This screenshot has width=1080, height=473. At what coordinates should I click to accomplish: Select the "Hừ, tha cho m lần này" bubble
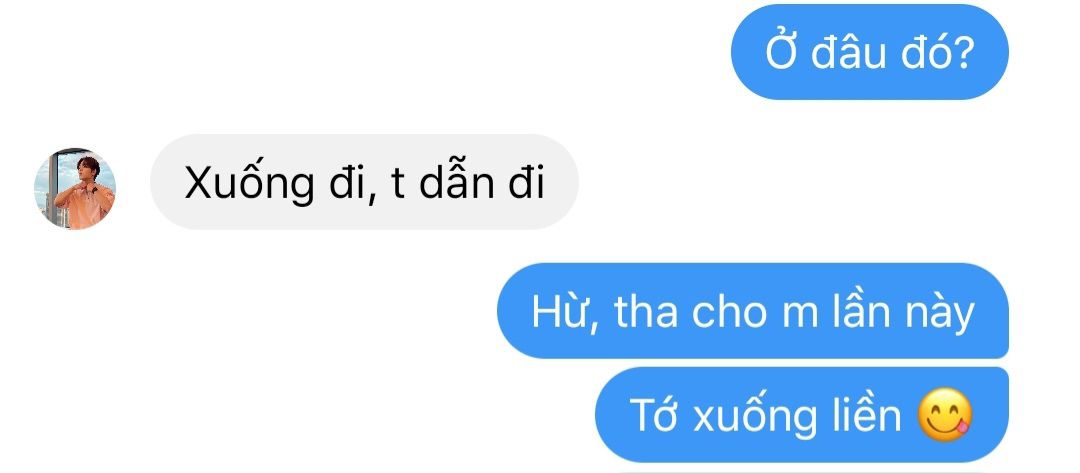(x=753, y=311)
